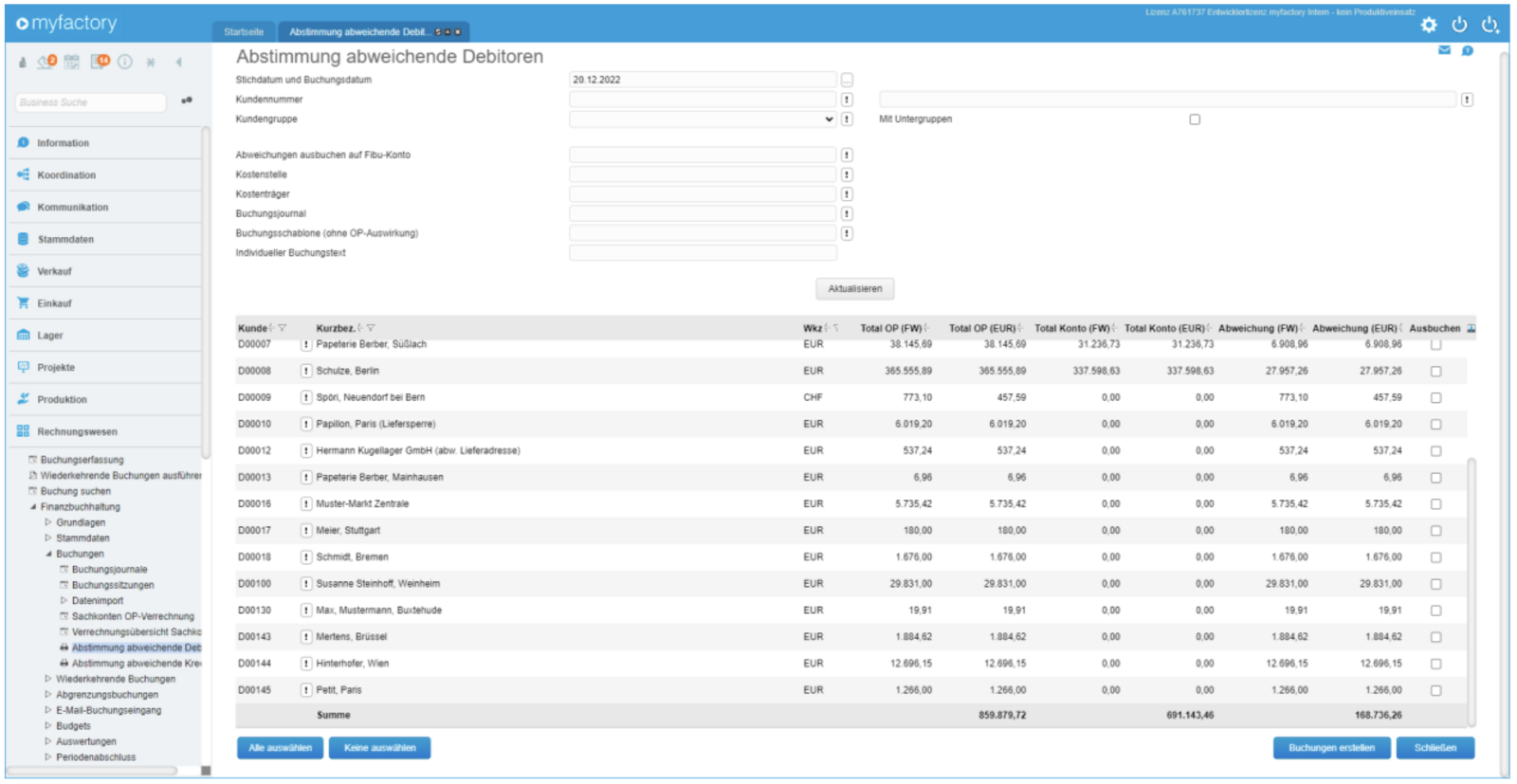Collapse the Finanzbuchhaltung tree node

click(33, 507)
